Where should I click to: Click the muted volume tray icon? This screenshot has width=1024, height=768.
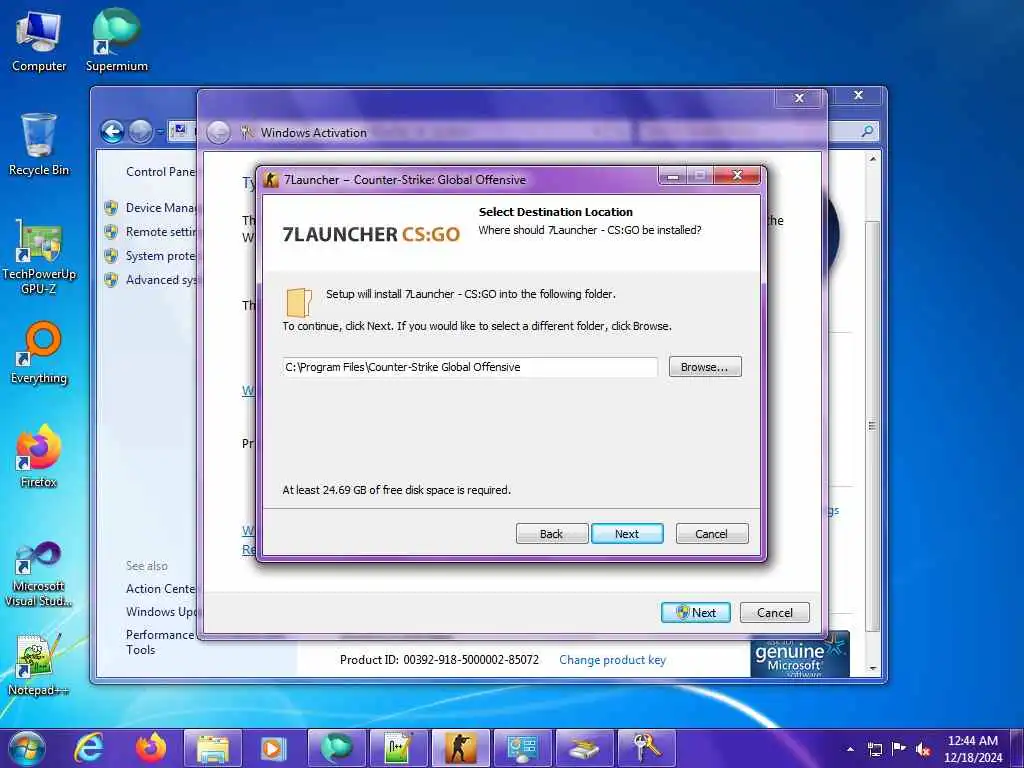click(923, 749)
